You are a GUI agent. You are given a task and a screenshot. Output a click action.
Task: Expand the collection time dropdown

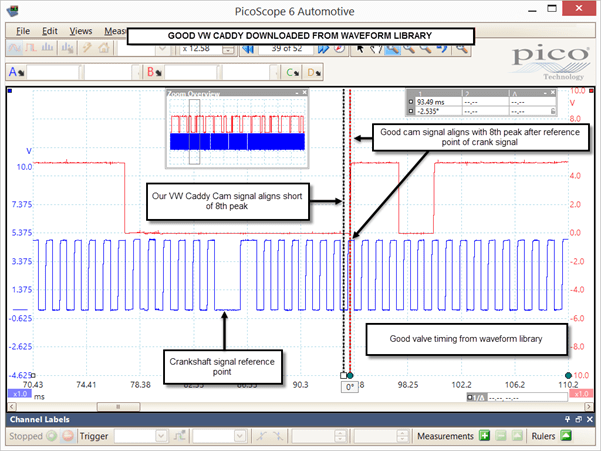coord(162,49)
